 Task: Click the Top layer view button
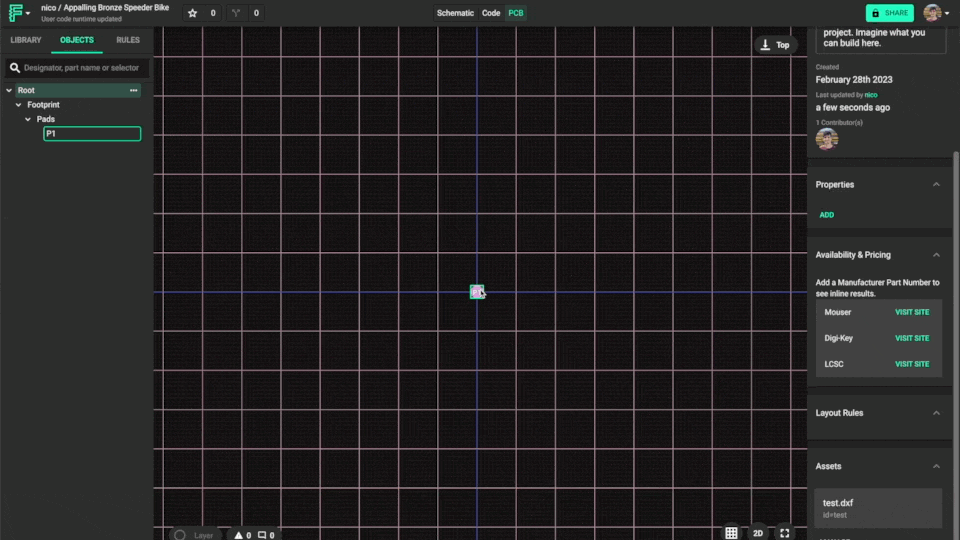(775, 45)
